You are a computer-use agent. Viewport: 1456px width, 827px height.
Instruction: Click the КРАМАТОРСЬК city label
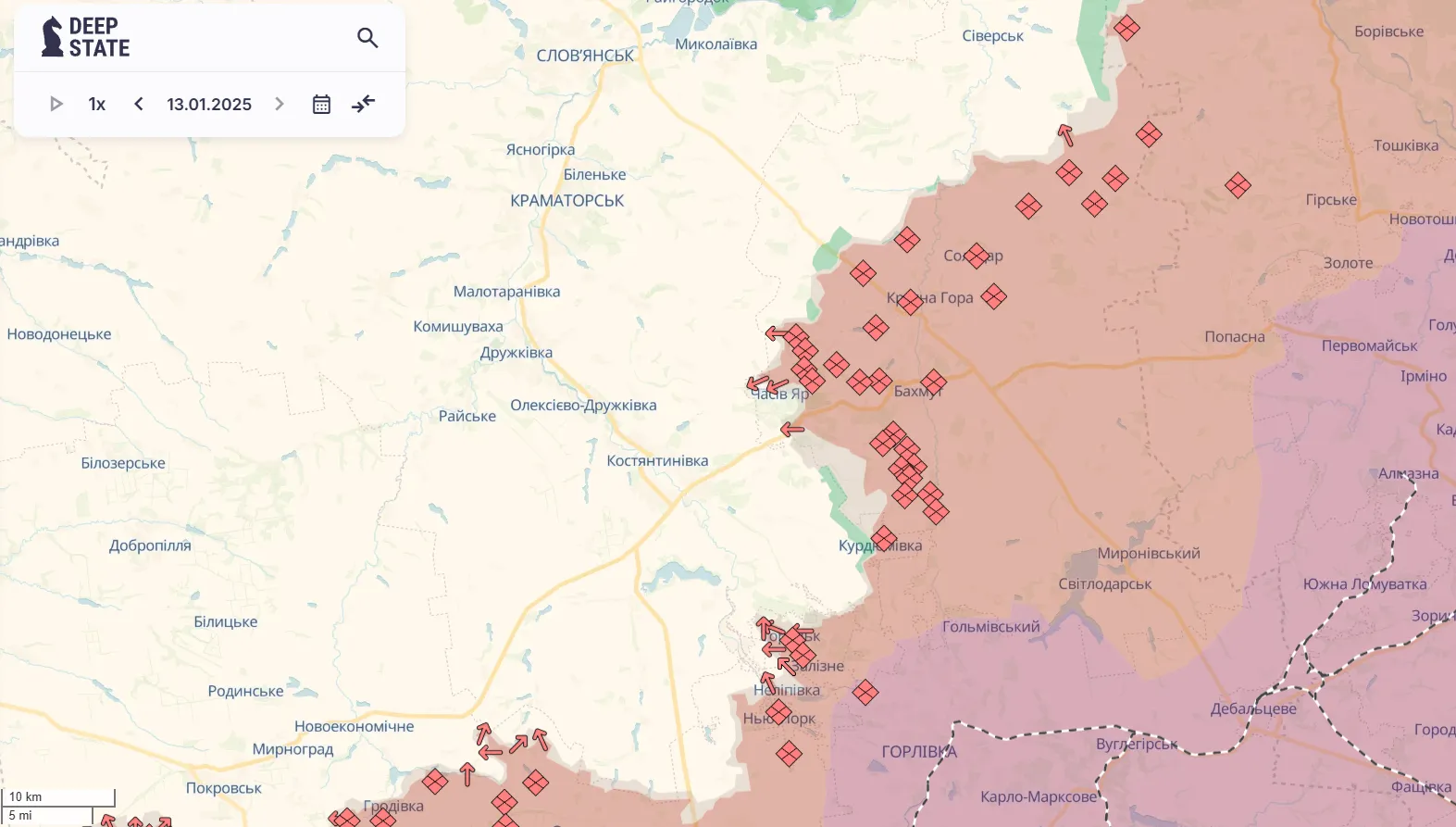coord(567,200)
